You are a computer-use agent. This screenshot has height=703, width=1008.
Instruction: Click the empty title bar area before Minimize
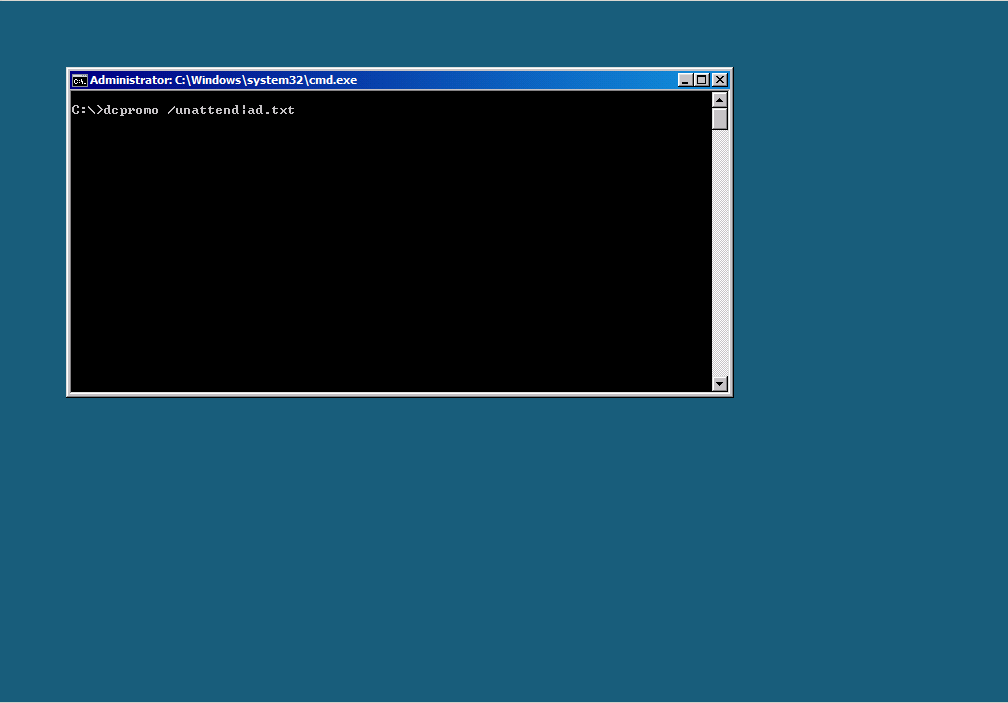[520, 80]
